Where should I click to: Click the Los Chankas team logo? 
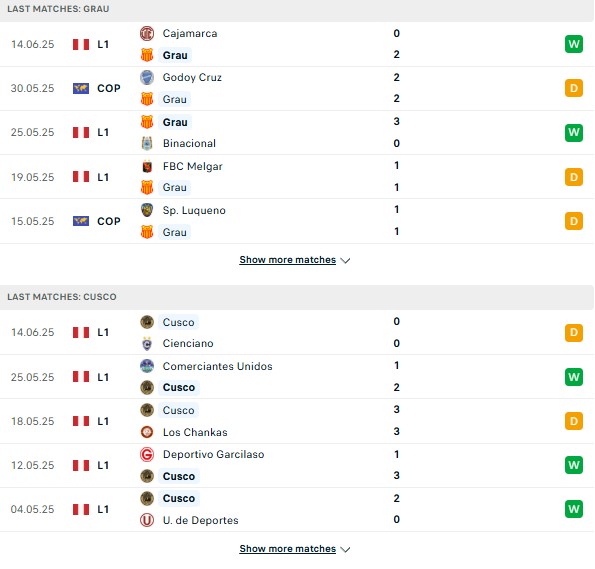coord(147,432)
